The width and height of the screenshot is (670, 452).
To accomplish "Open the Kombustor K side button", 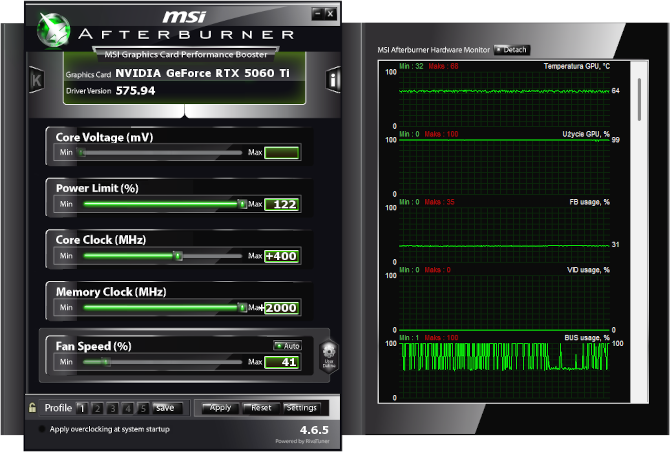I will coord(36,79).
